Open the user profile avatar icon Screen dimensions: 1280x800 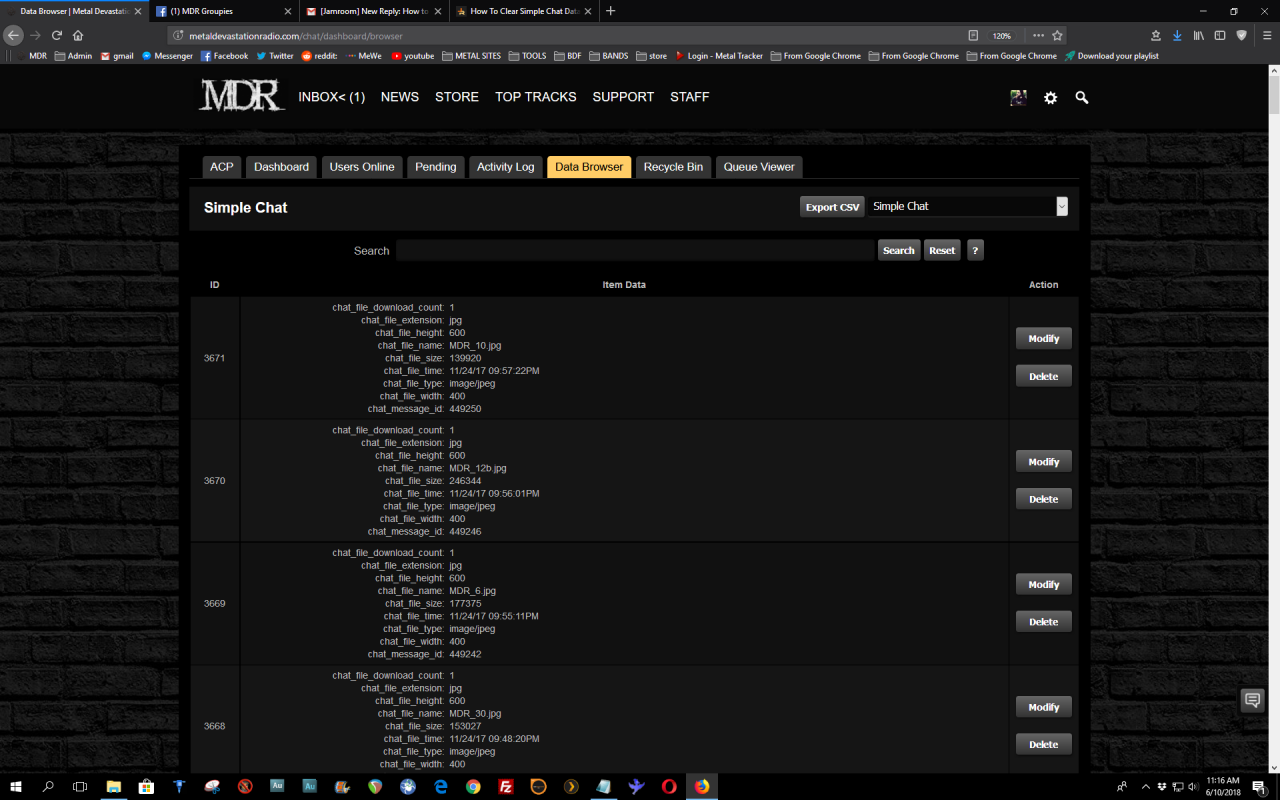coord(1018,98)
